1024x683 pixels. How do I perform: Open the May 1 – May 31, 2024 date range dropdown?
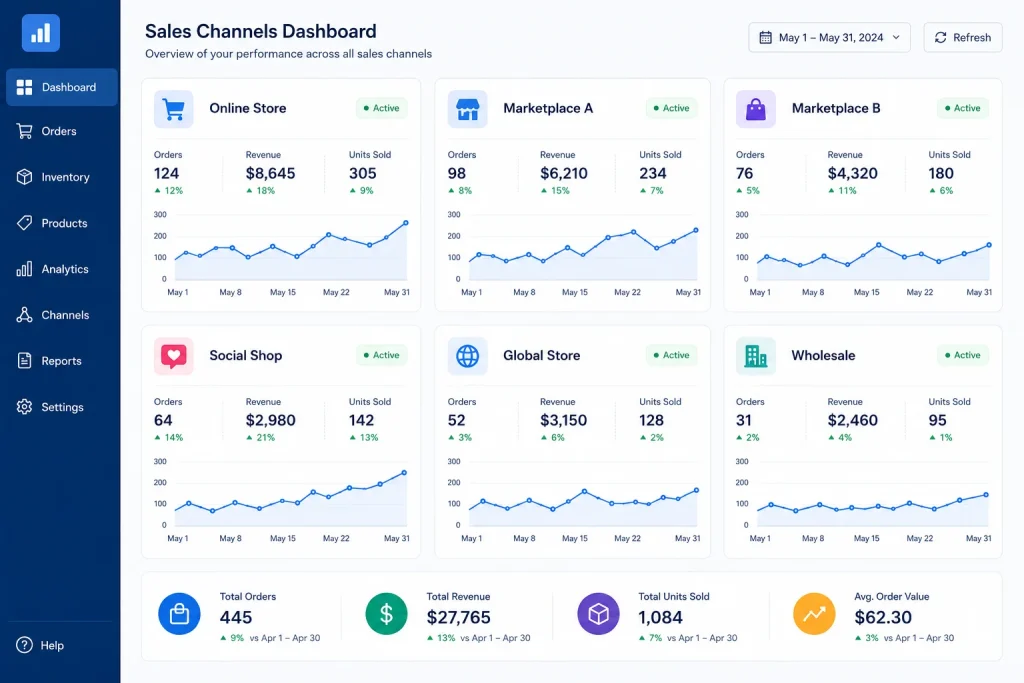click(x=829, y=38)
